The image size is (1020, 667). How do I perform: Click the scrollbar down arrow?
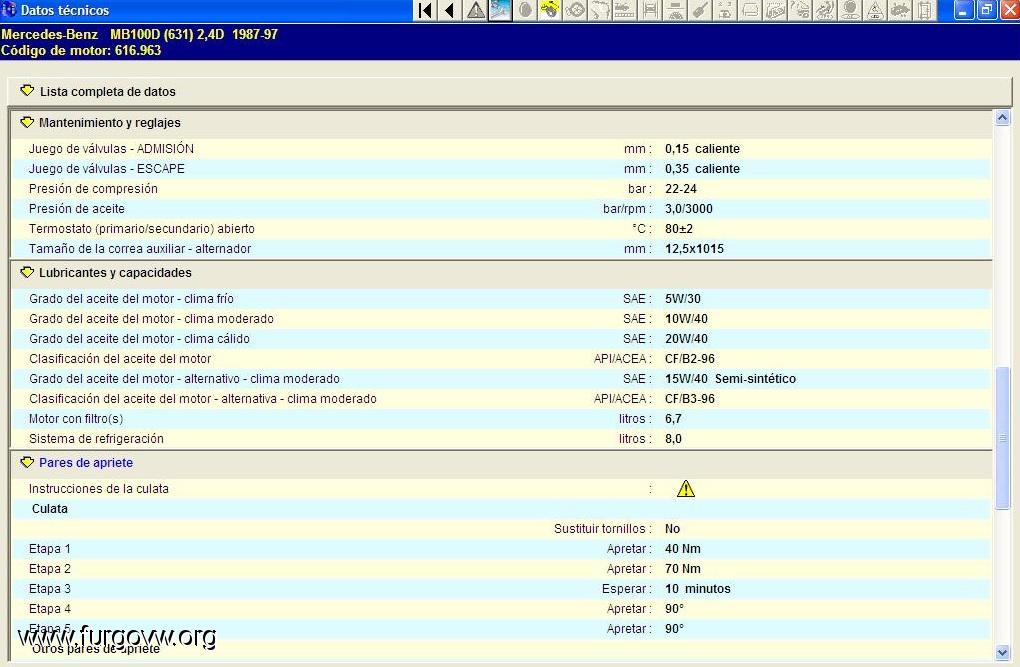pos(1002,652)
